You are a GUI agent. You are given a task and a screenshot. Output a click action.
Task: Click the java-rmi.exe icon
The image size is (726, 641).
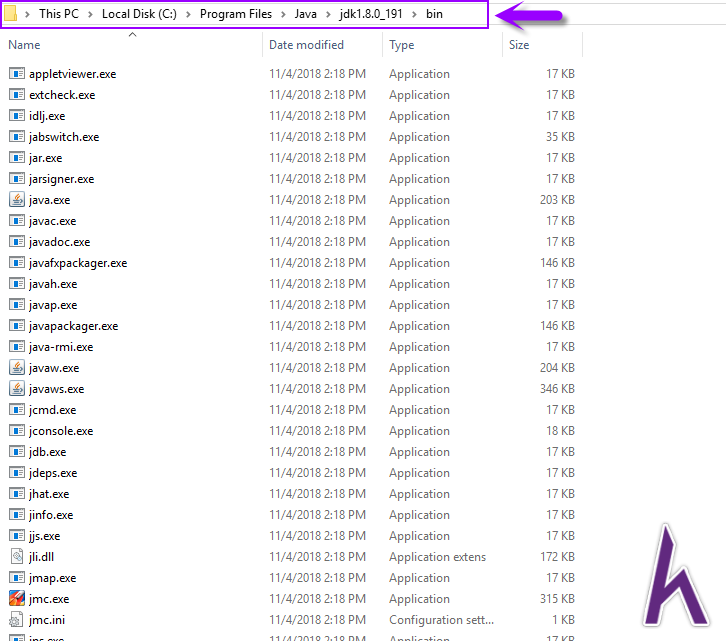click(x=17, y=346)
